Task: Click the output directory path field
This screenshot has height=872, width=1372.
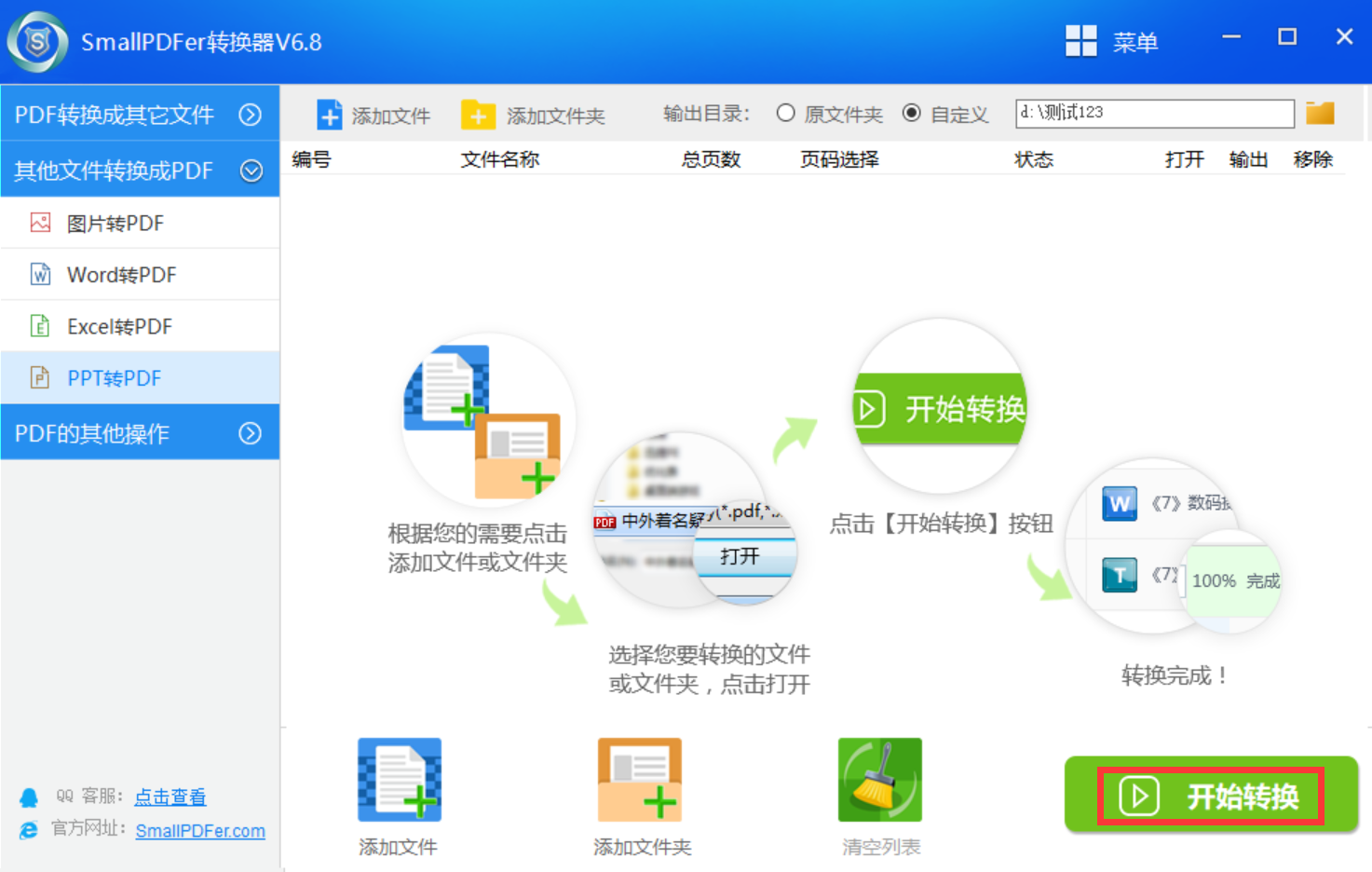Action: 1154,113
